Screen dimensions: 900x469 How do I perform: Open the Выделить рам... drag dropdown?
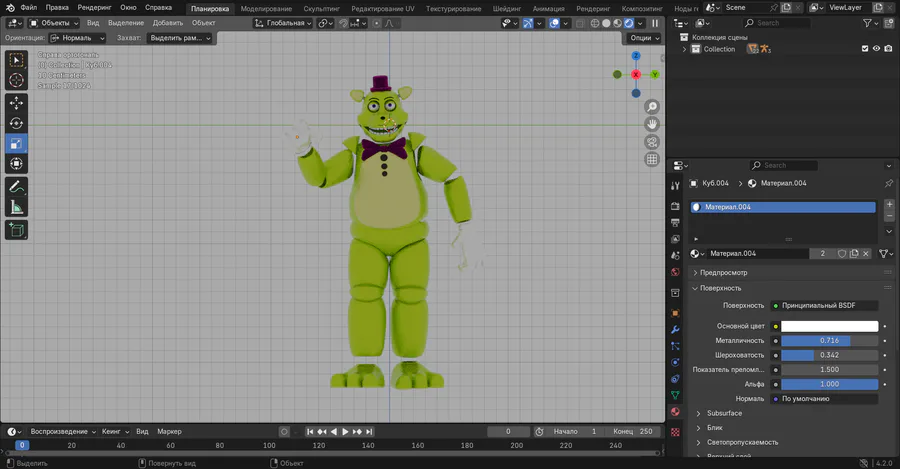tap(180, 38)
